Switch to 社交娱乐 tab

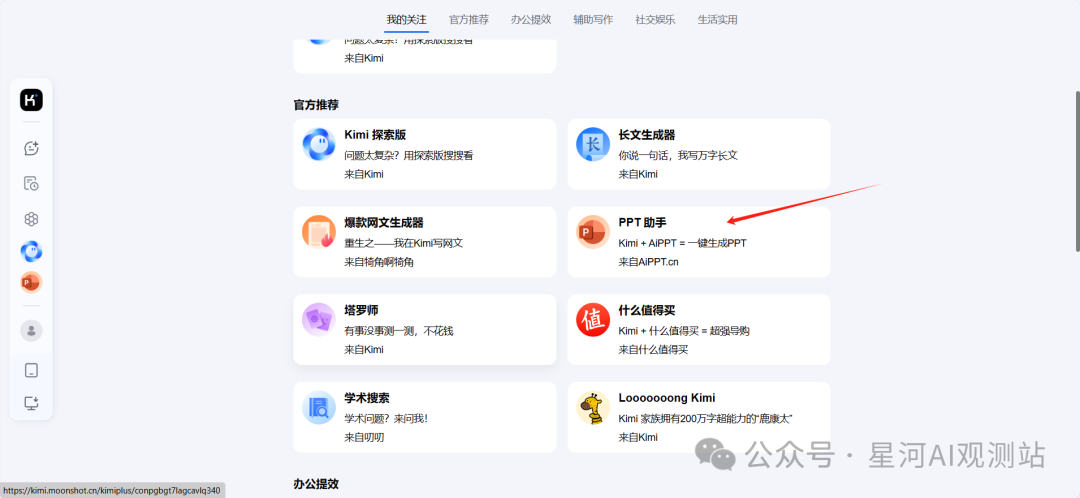pos(655,19)
